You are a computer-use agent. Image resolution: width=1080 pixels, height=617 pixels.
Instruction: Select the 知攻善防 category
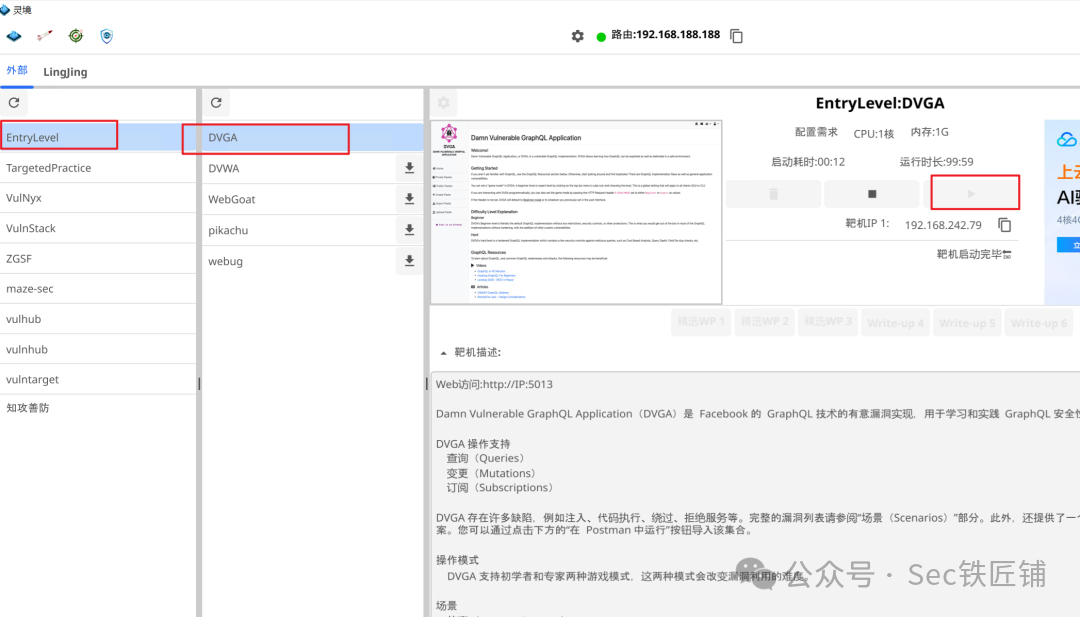[98, 408]
